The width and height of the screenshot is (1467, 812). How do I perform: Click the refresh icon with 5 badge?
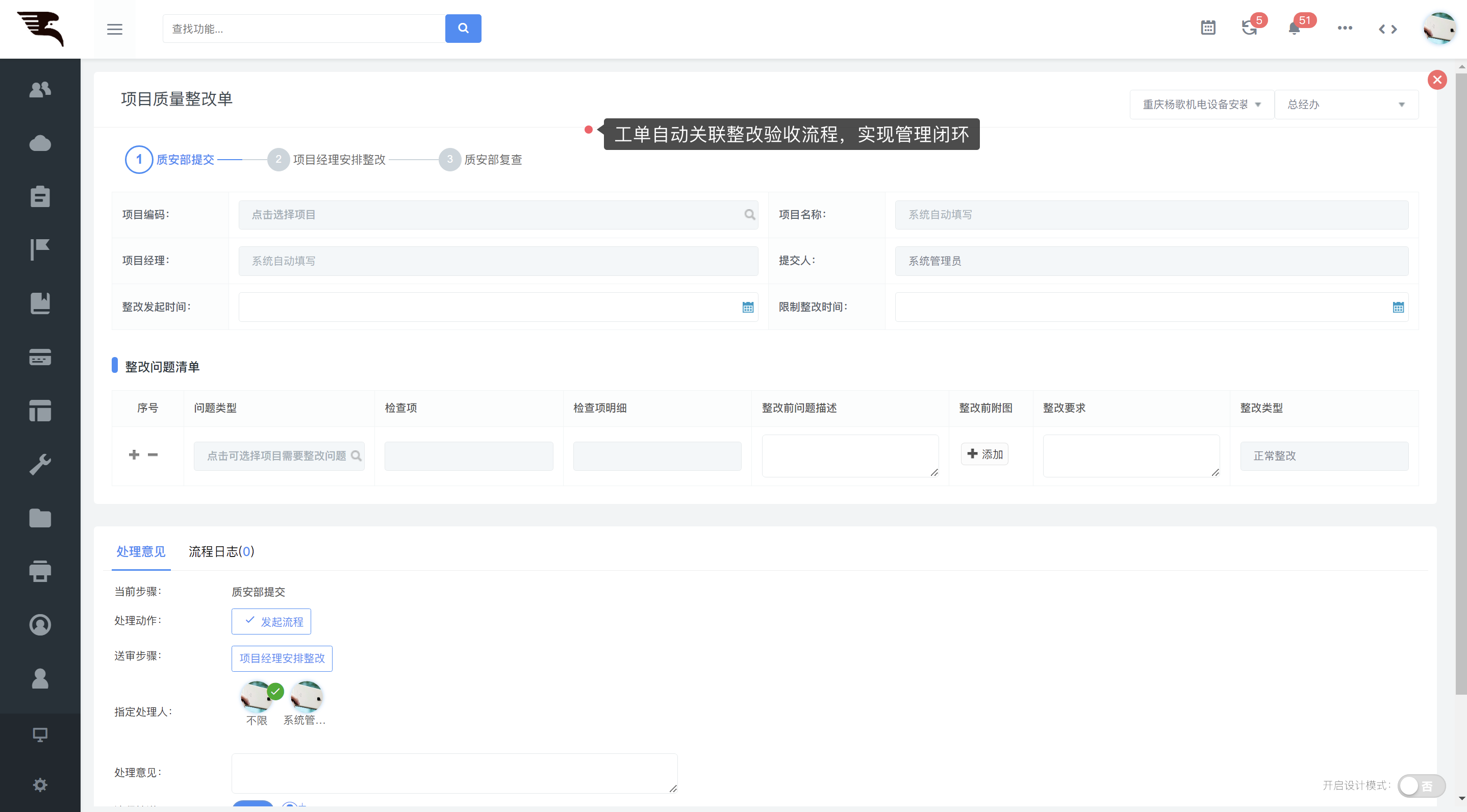(x=1249, y=28)
